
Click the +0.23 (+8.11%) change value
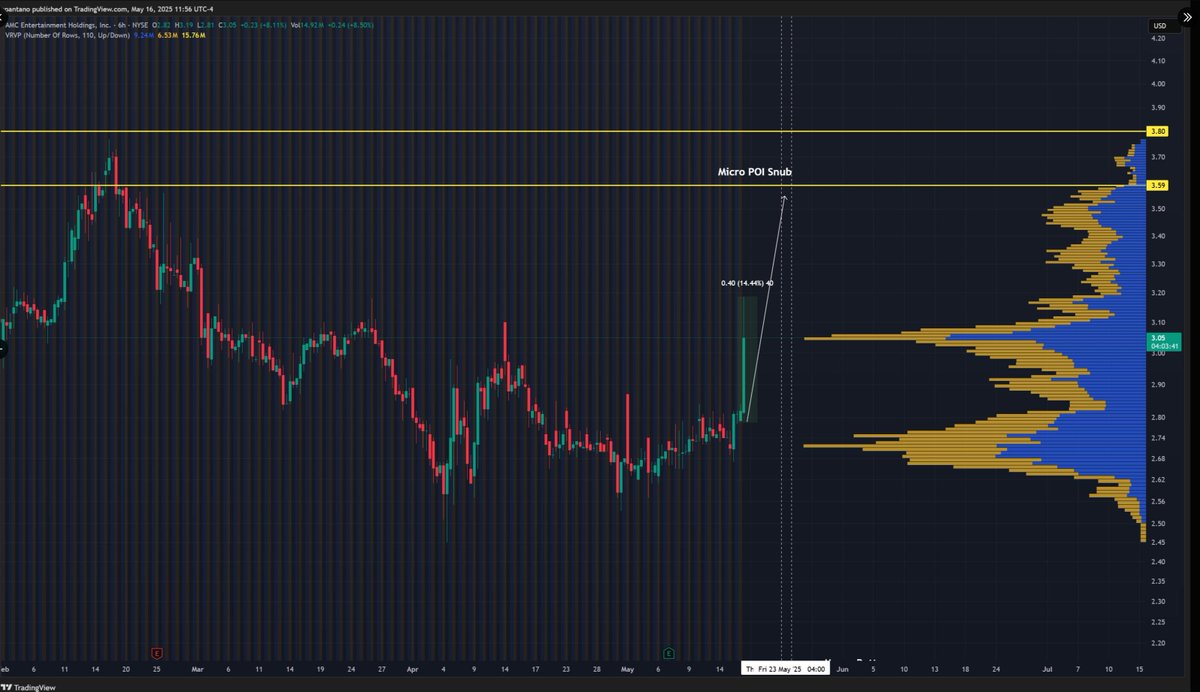(x=263, y=25)
